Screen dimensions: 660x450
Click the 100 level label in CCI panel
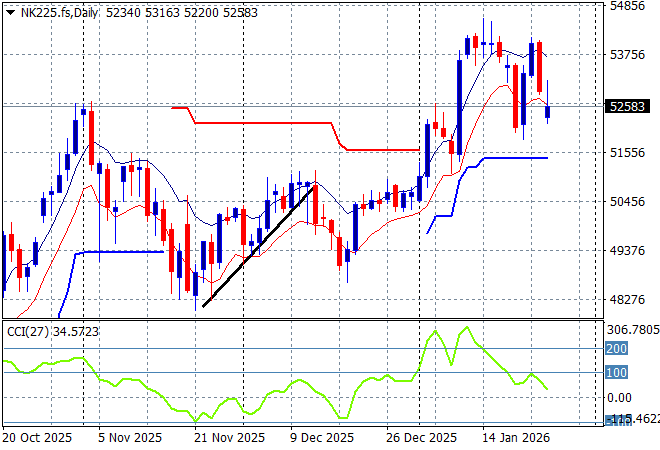(617, 373)
